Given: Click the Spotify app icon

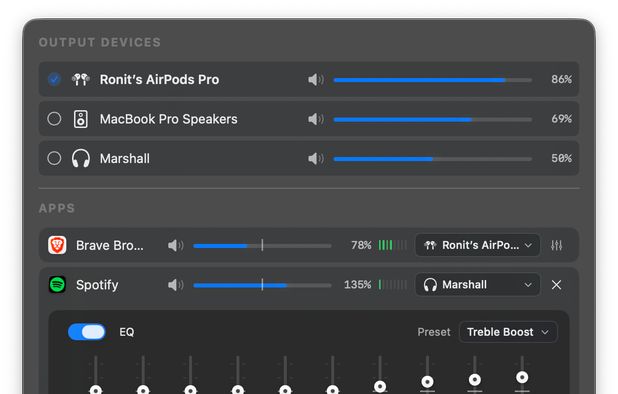Looking at the screenshot, I should pos(57,285).
